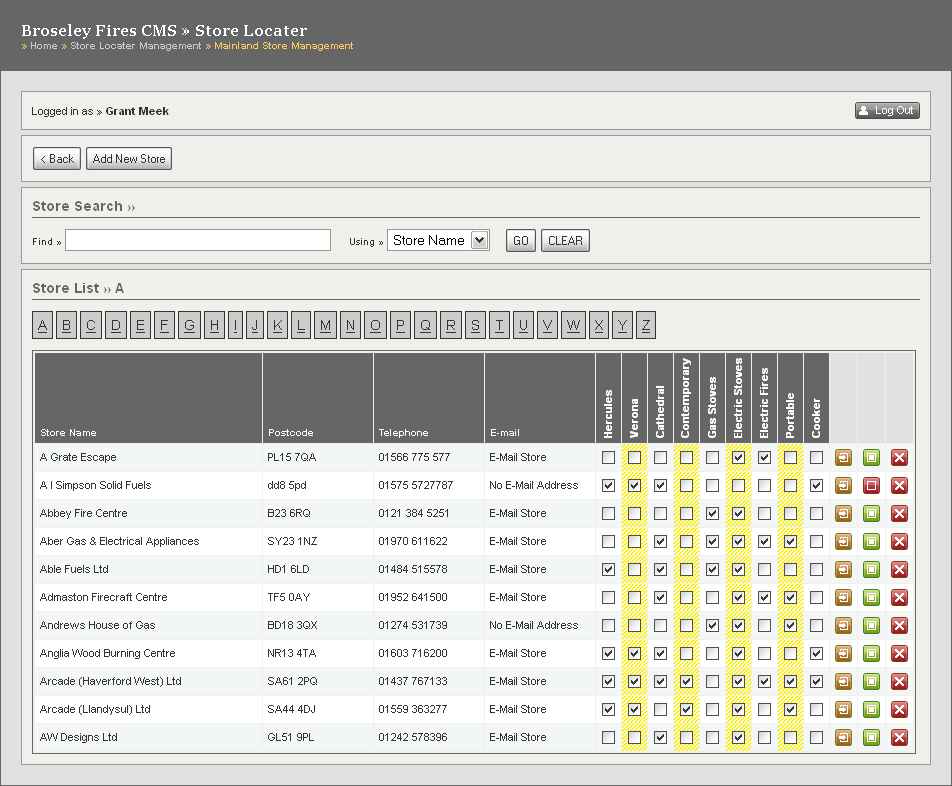Tick the Hercules checkbox for A Grate Escape
Screen dimensions: 952x786
[x=608, y=457]
